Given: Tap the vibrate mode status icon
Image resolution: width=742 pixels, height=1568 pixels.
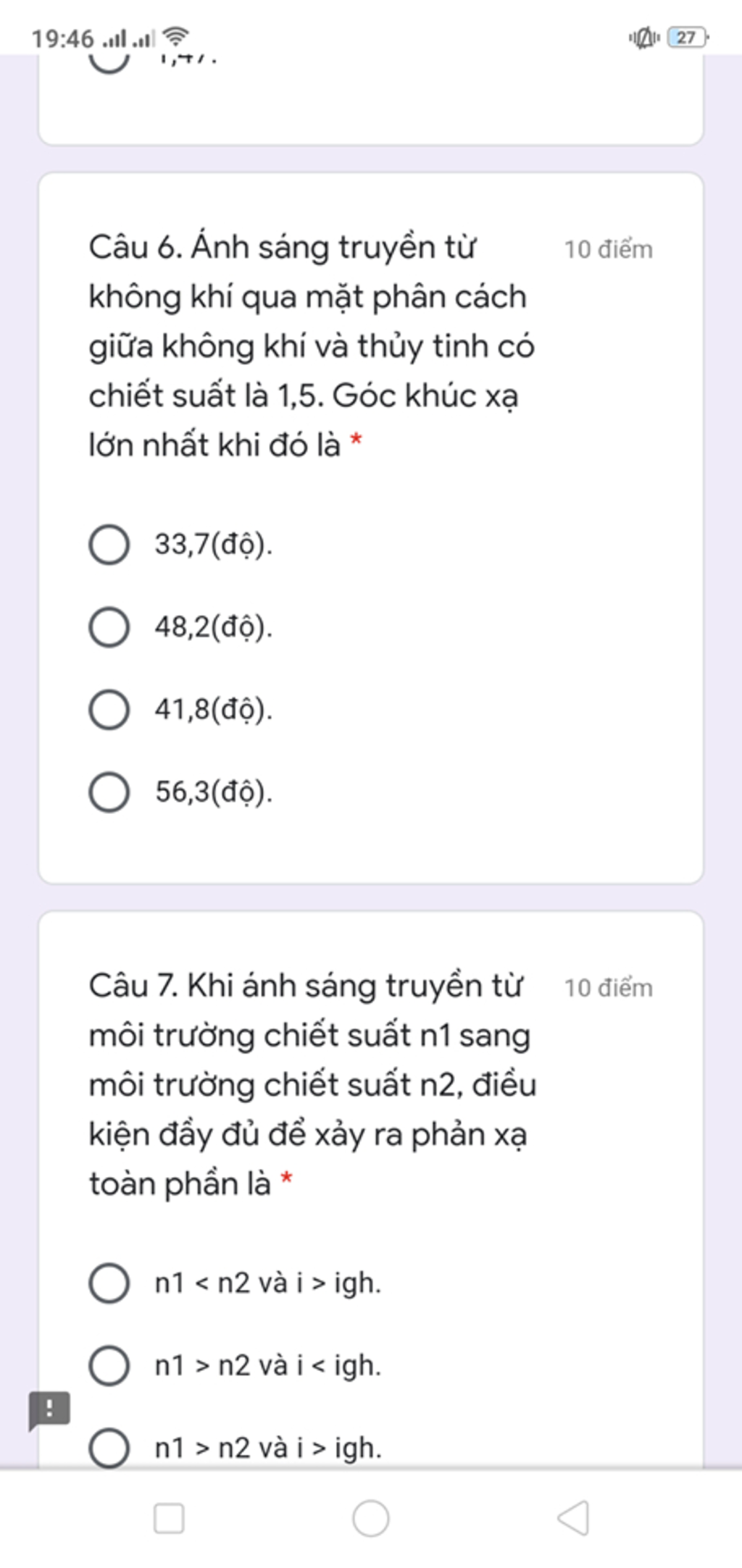Looking at the screenshot, I should pyautogui.click(x=644, y=37).
